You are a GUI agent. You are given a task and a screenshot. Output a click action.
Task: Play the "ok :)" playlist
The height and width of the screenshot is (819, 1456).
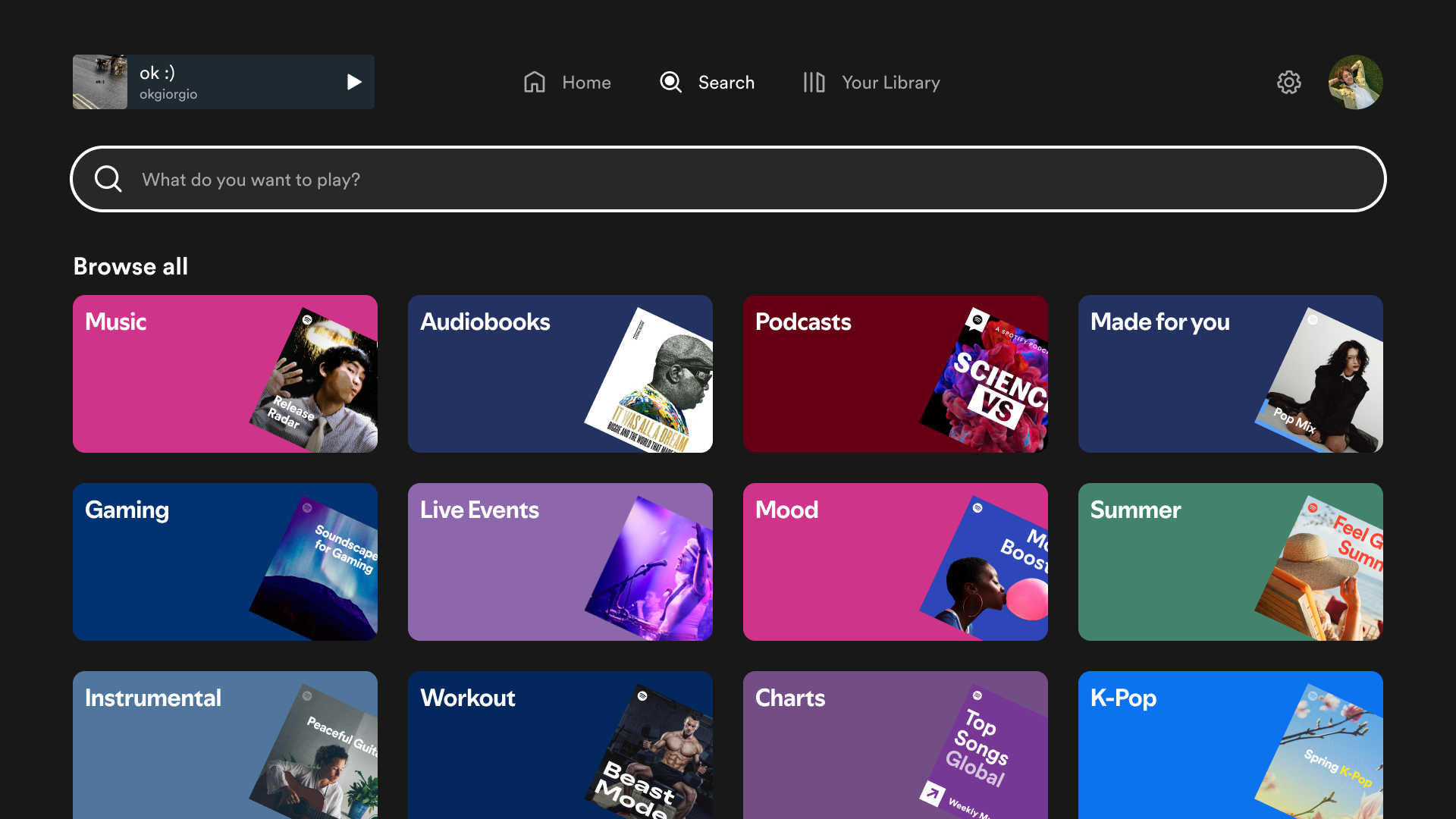click(353, 82)
